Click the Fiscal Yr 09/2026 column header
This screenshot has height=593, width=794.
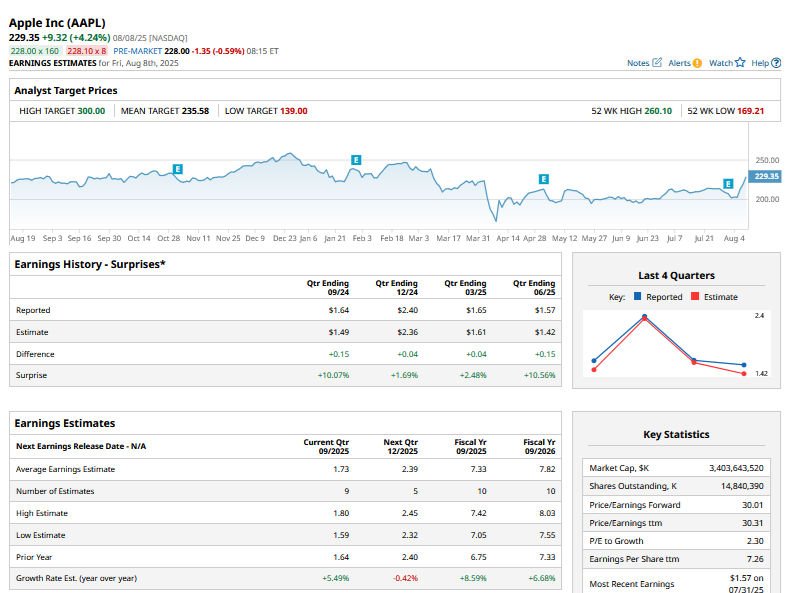click(x=539, y=447)
